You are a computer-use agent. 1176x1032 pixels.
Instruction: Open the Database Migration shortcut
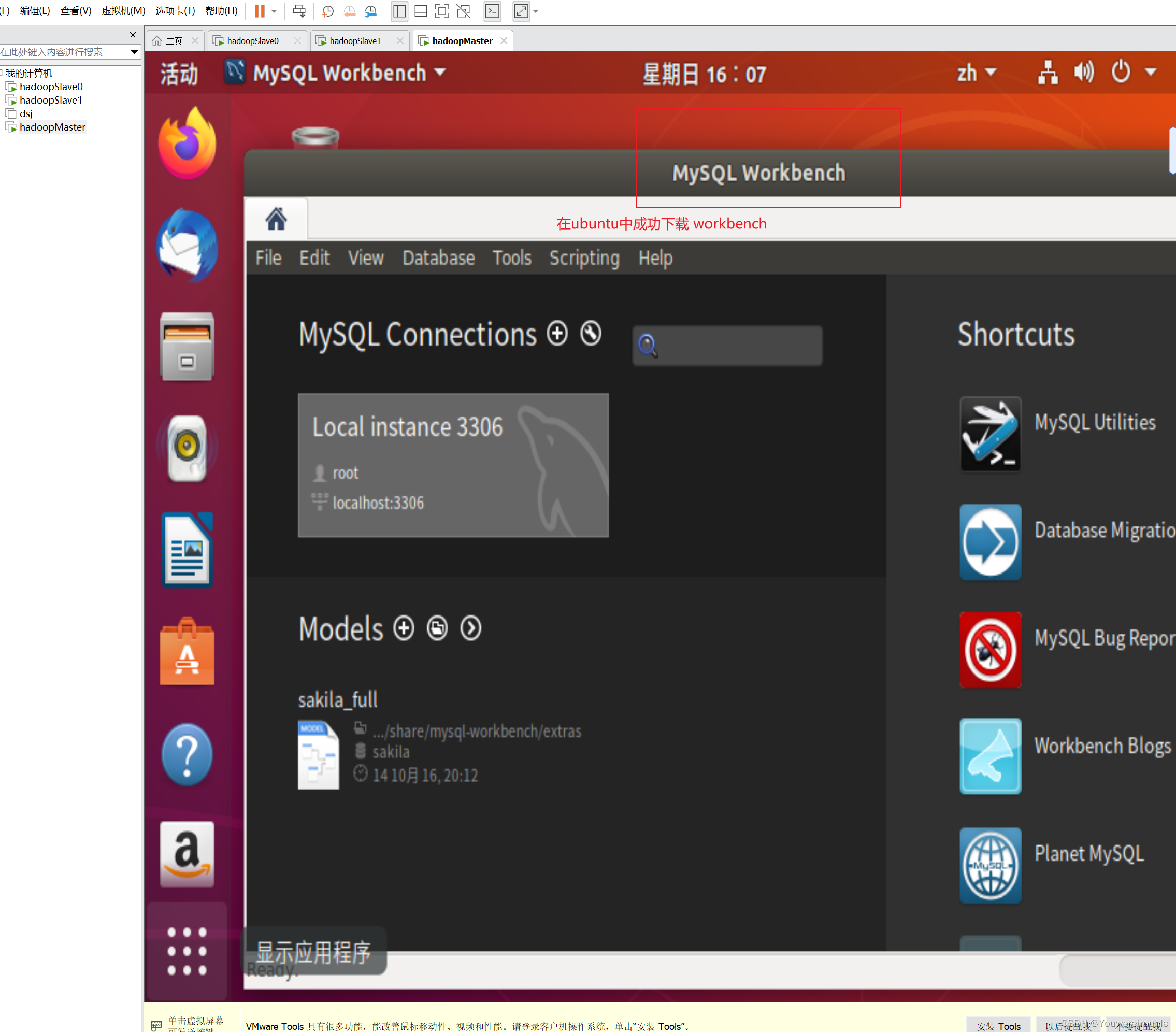(x=990, y=542)
